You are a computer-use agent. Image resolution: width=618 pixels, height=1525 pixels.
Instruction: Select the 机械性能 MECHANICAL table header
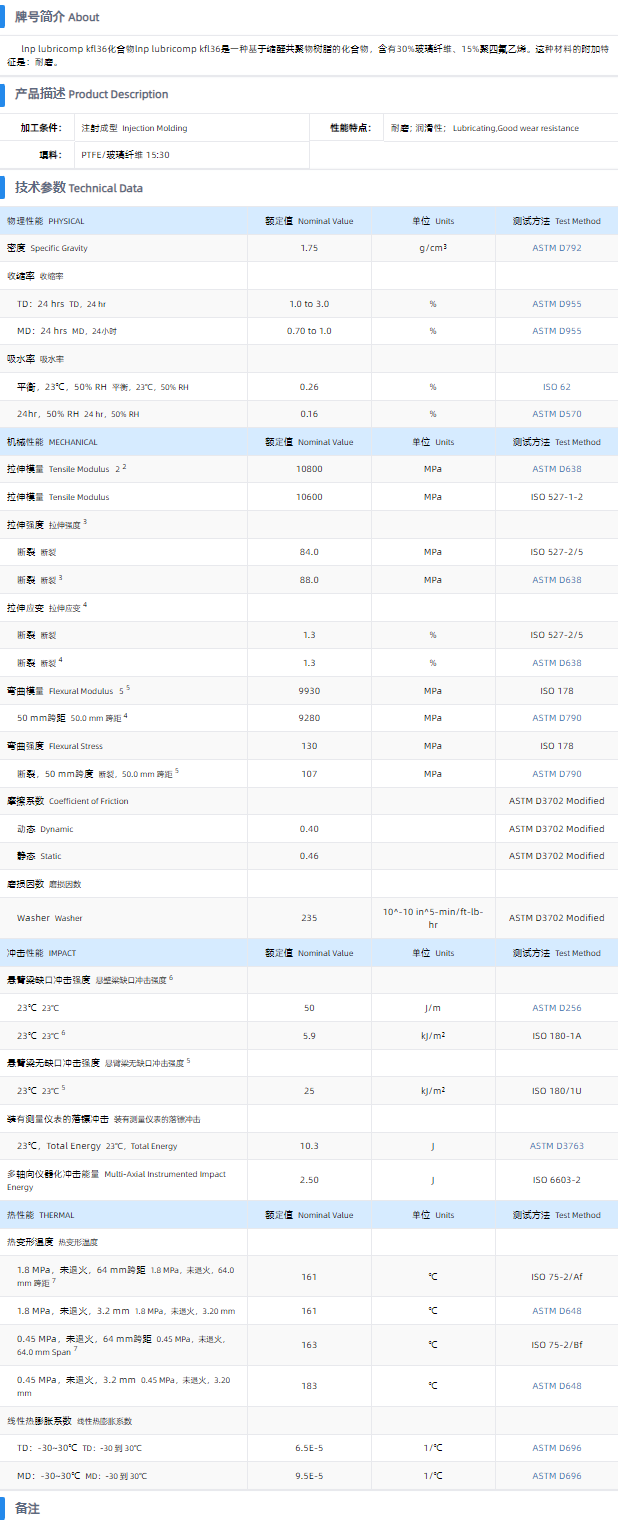click(52, 442)
